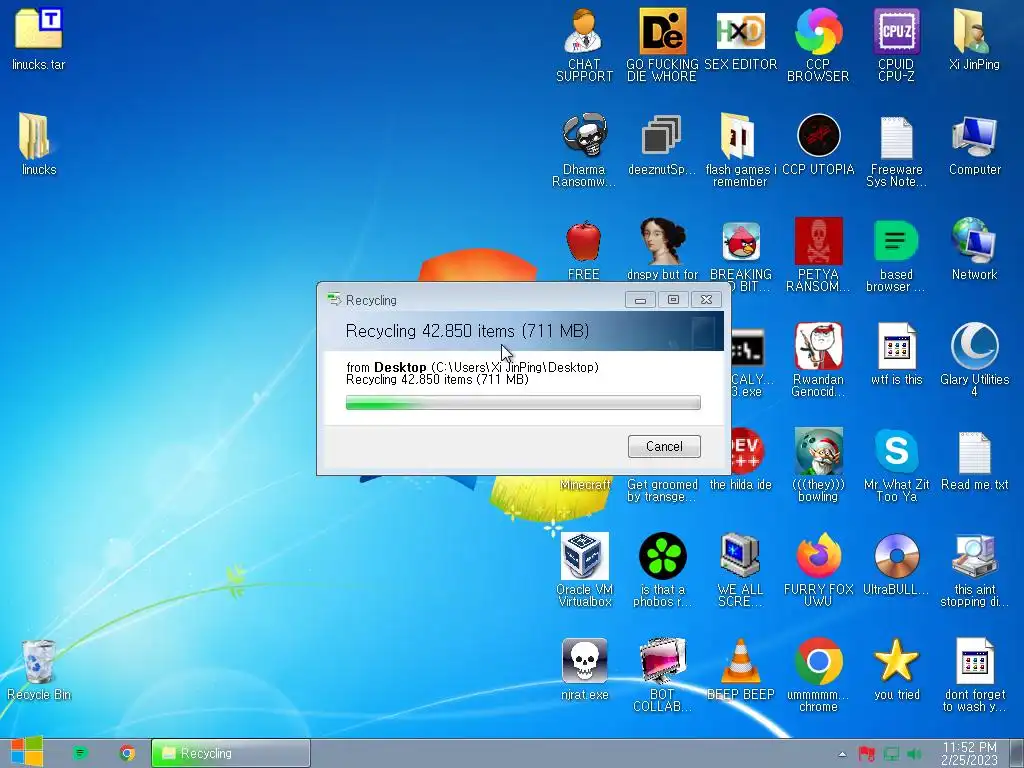Image resolution: width=1024 pixels, height=768 pixels.
Task: Select the CCP UTOPIA icon
Action: coord(818,145)
